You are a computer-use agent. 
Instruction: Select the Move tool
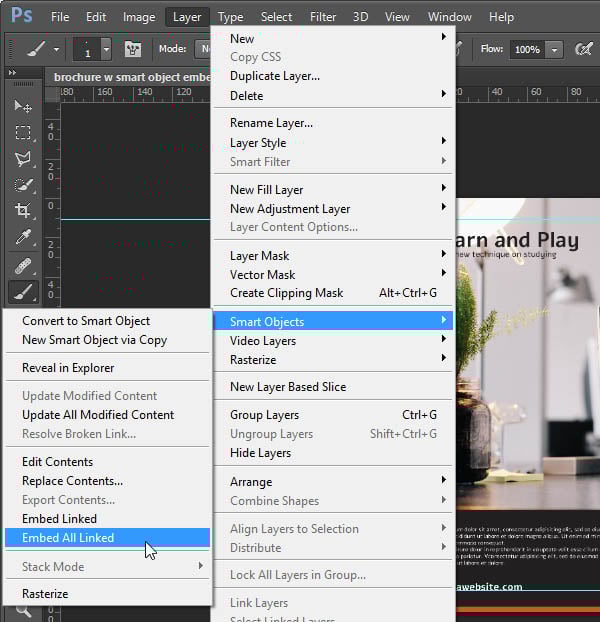coord(23,106)
